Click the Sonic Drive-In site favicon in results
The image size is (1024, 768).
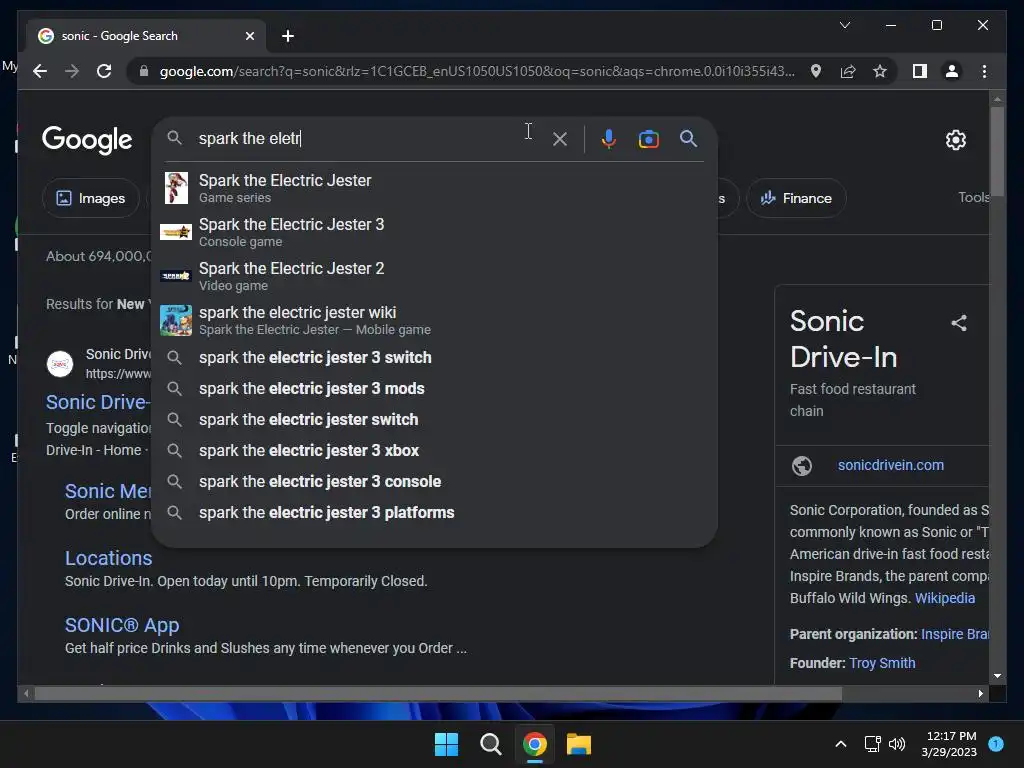coord(60,364)
